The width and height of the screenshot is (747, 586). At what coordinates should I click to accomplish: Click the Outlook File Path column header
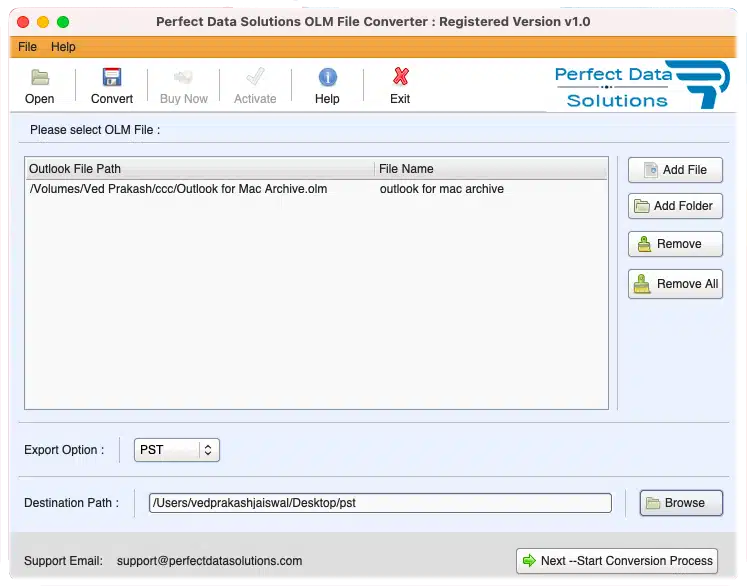coord(200,169)
